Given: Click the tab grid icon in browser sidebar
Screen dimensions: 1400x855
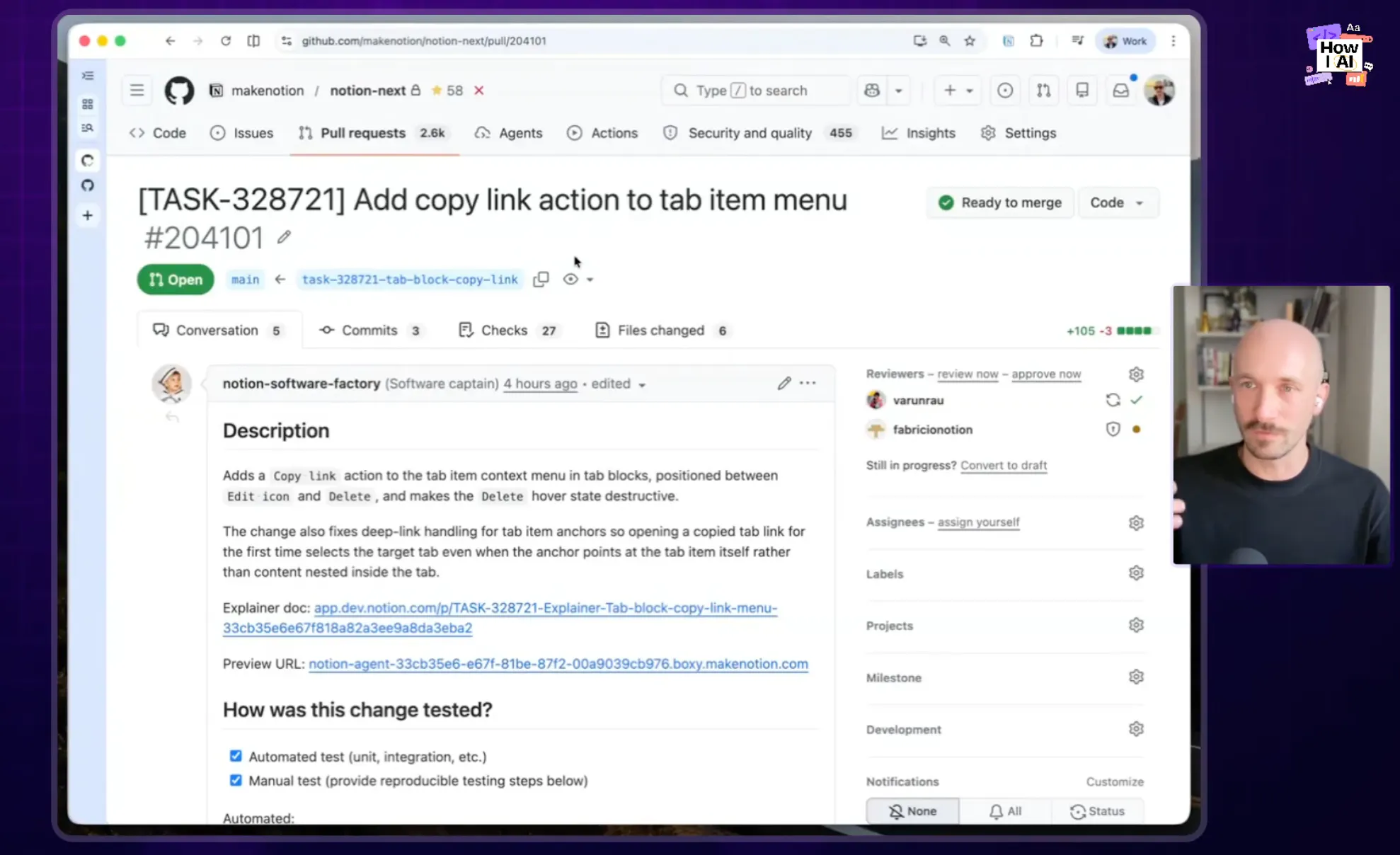Looking at the screenshot, I should [88, 104].
